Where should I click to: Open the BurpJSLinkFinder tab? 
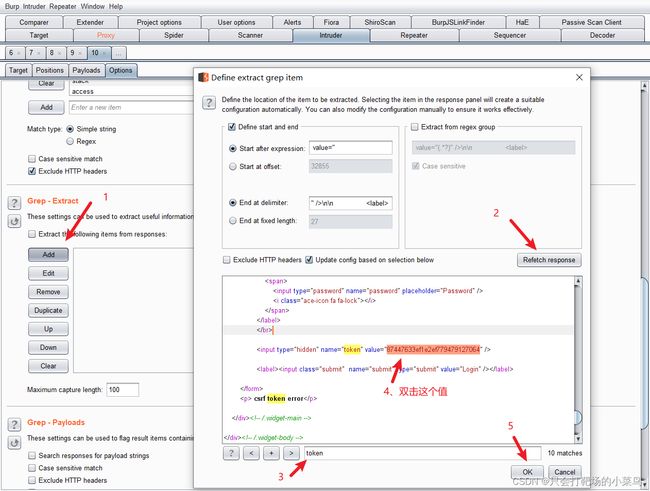click(458, 22)
